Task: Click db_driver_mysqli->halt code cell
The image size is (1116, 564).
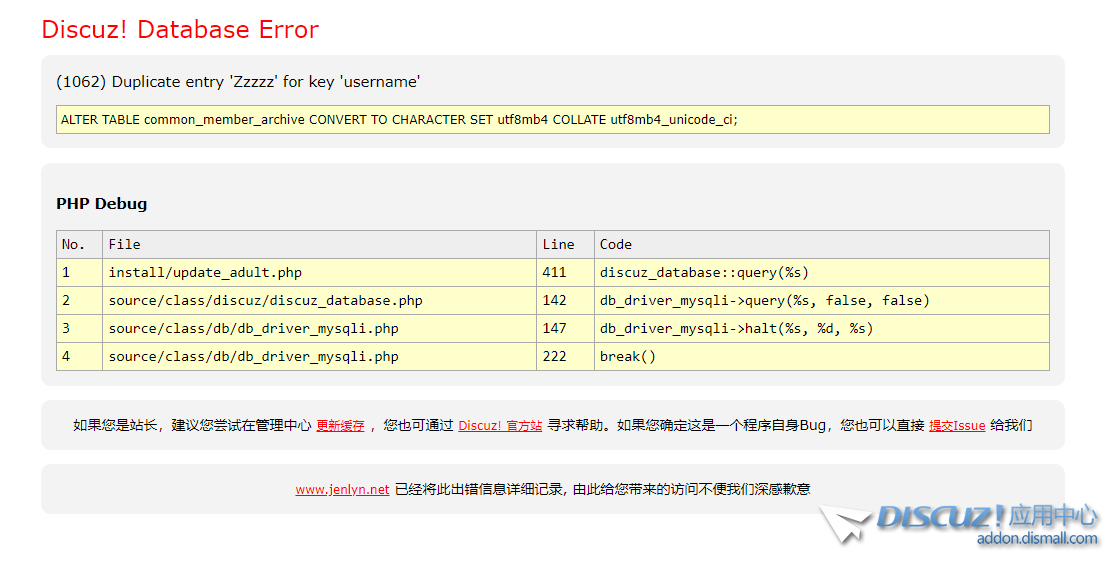Action: pos(822,328)
